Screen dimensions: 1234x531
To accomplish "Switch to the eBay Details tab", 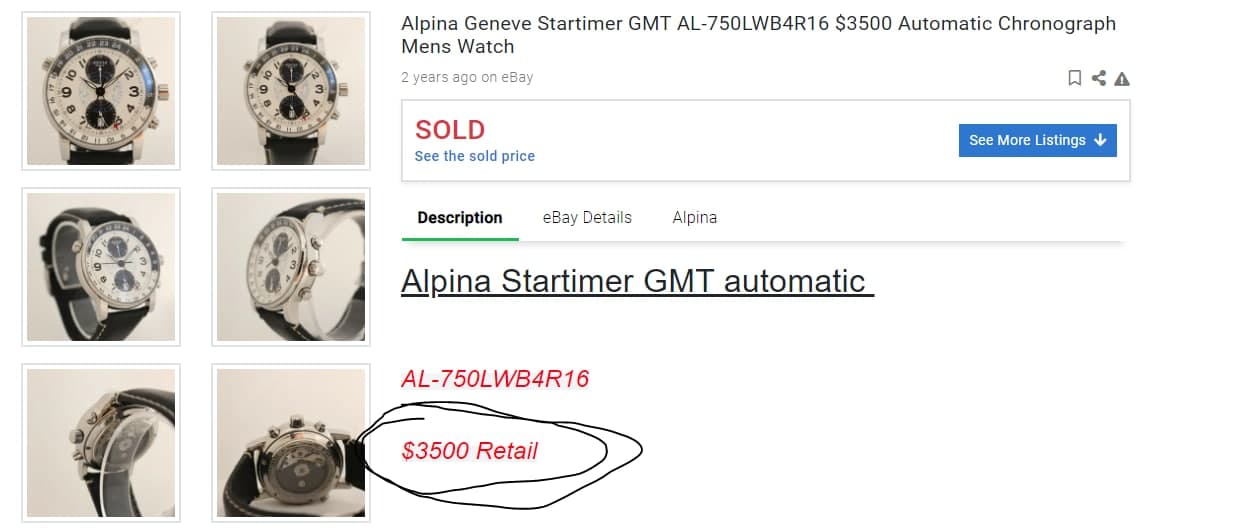I will pos(587,217).
